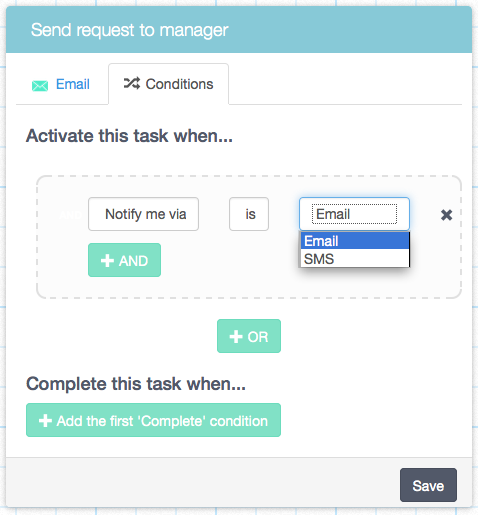478x515 pixels.
Task: Choose the highlighted Email option in list
Action: tap(355, 241)
